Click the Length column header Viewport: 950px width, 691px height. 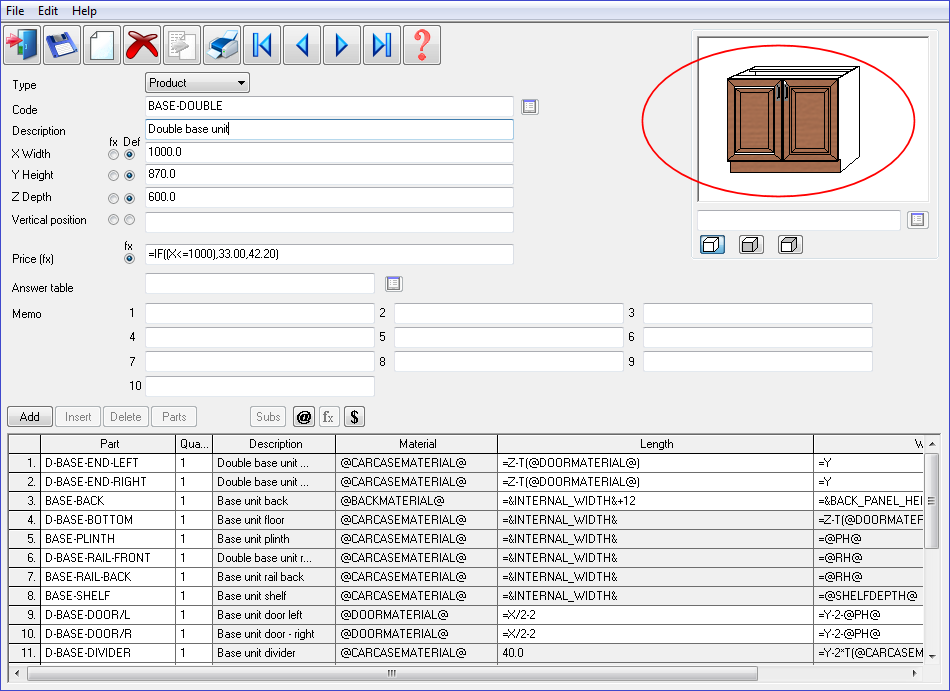656,444
